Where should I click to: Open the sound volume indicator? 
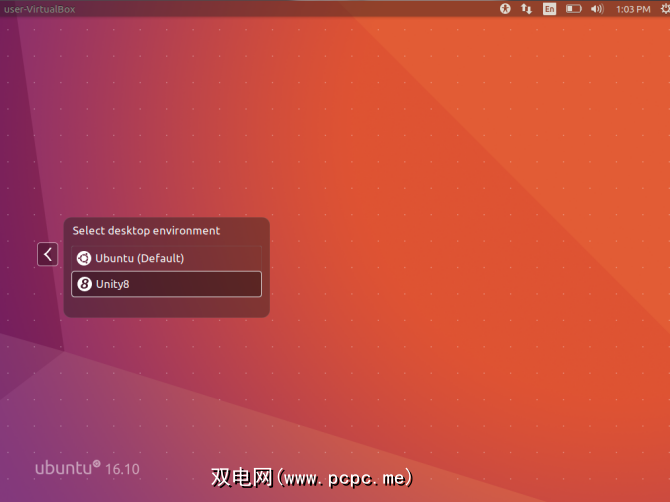click(597, 9)
